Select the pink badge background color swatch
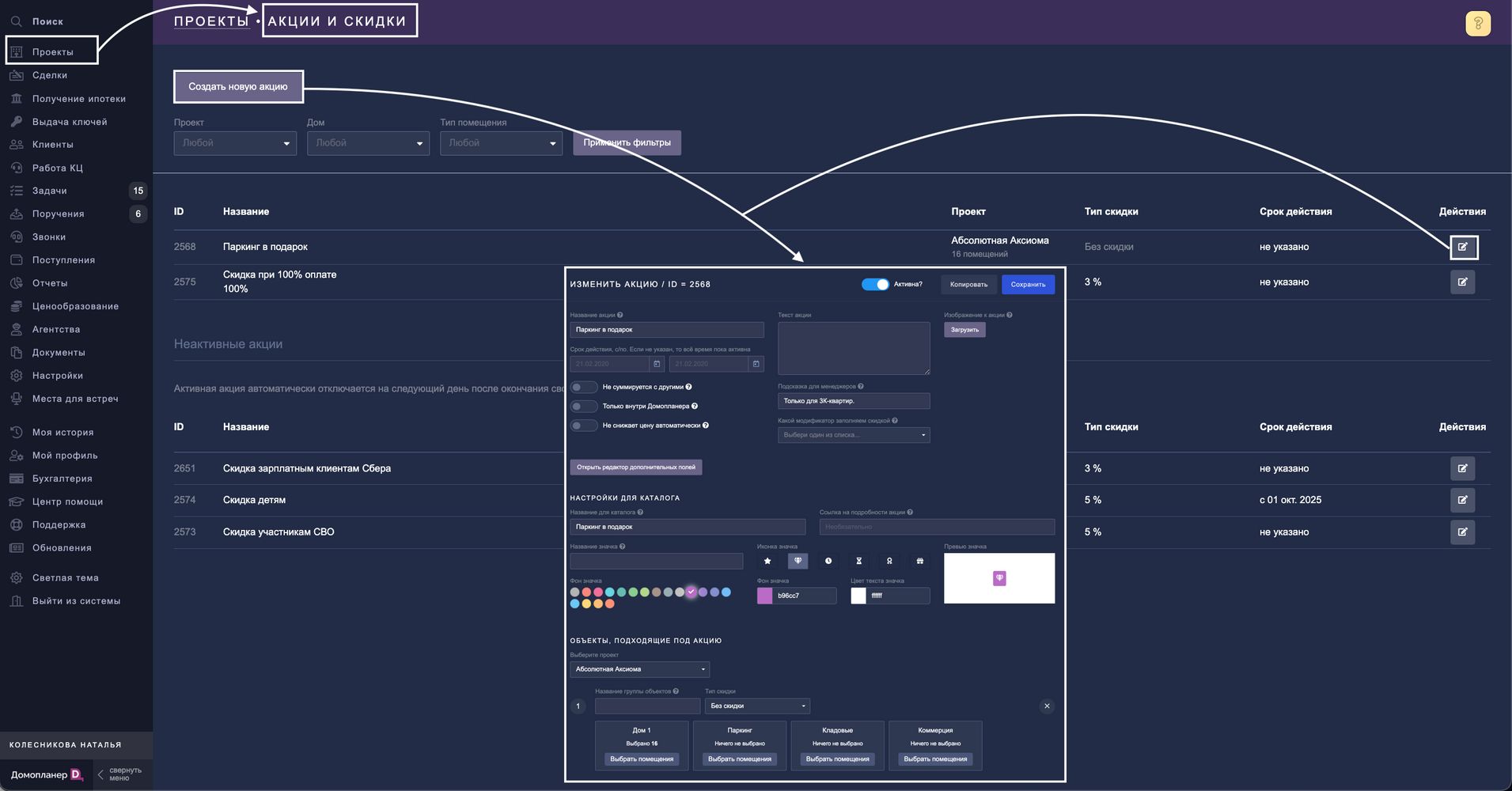Viewport: 1512px width, 791px height. tap(598, 592)
